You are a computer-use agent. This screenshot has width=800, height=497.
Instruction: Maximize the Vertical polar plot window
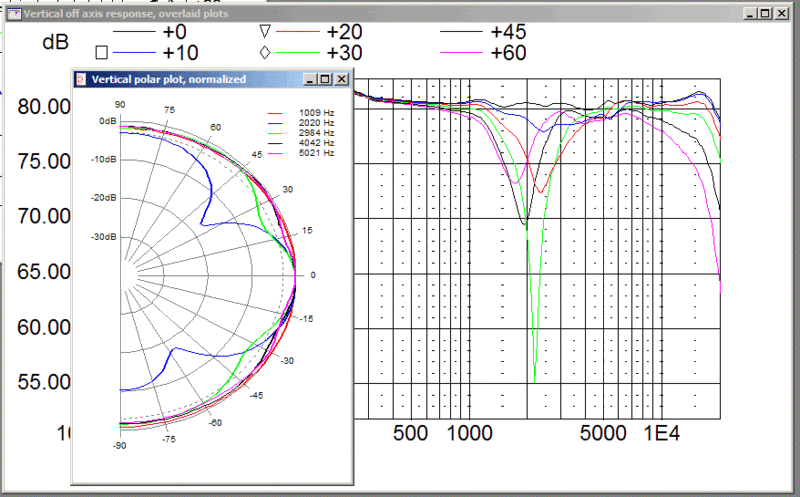coord(325,79)
